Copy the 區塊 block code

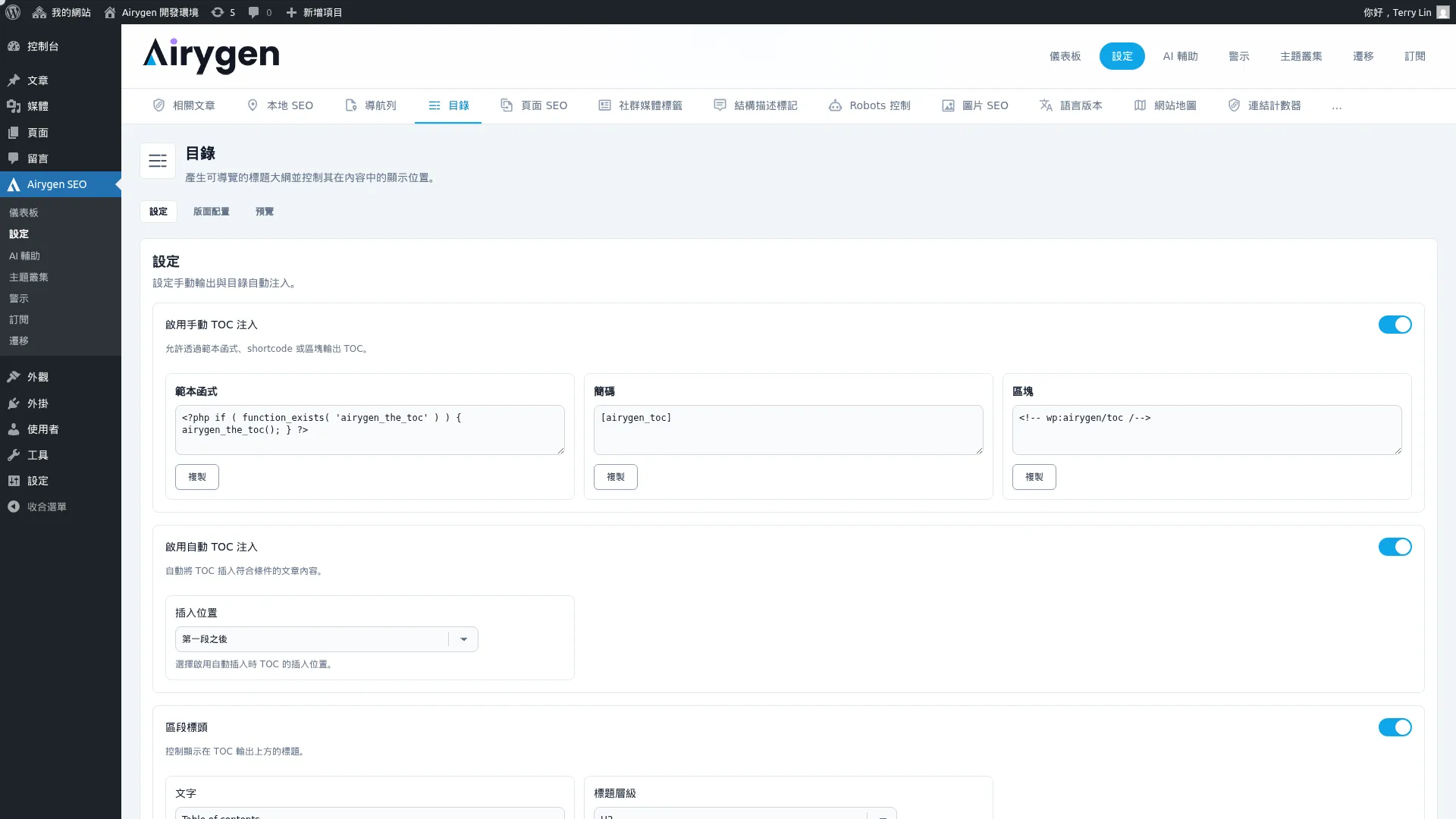pos(1034,477)
